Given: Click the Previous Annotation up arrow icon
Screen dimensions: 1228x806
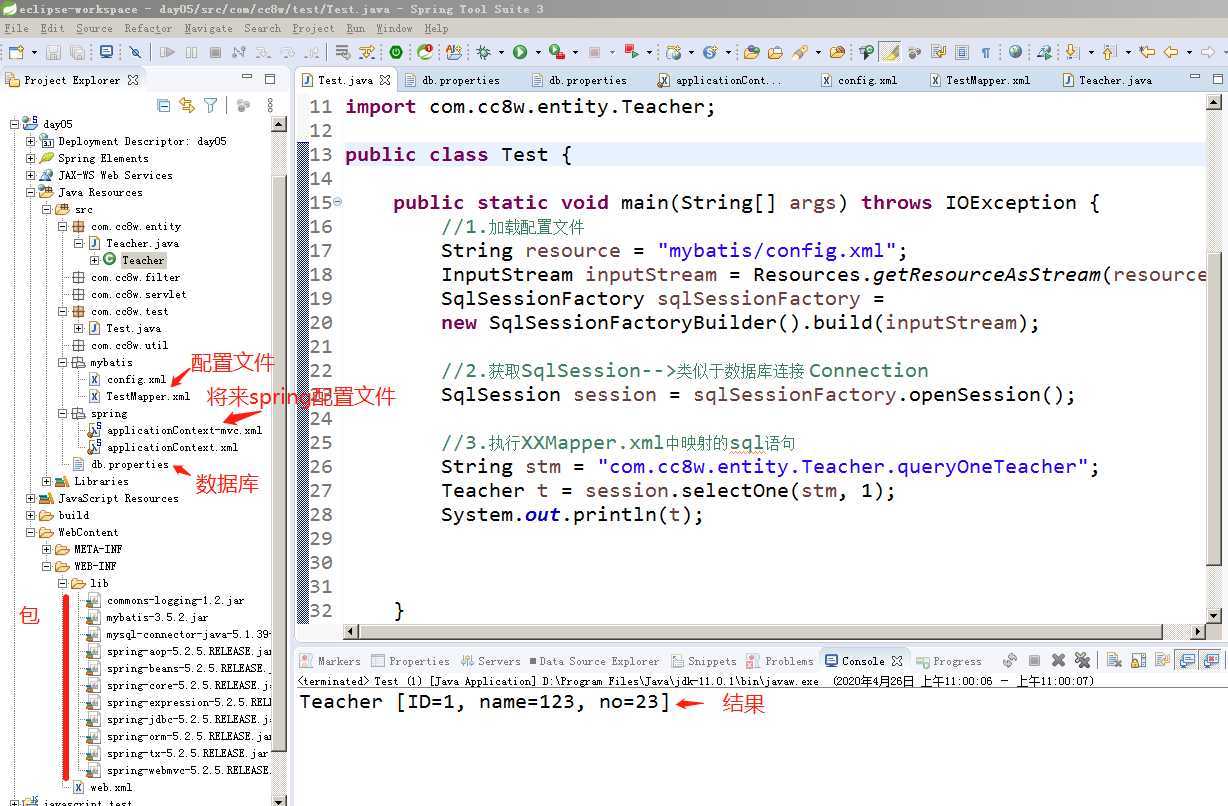Looking at the screenshot, I should (1109, 51).
